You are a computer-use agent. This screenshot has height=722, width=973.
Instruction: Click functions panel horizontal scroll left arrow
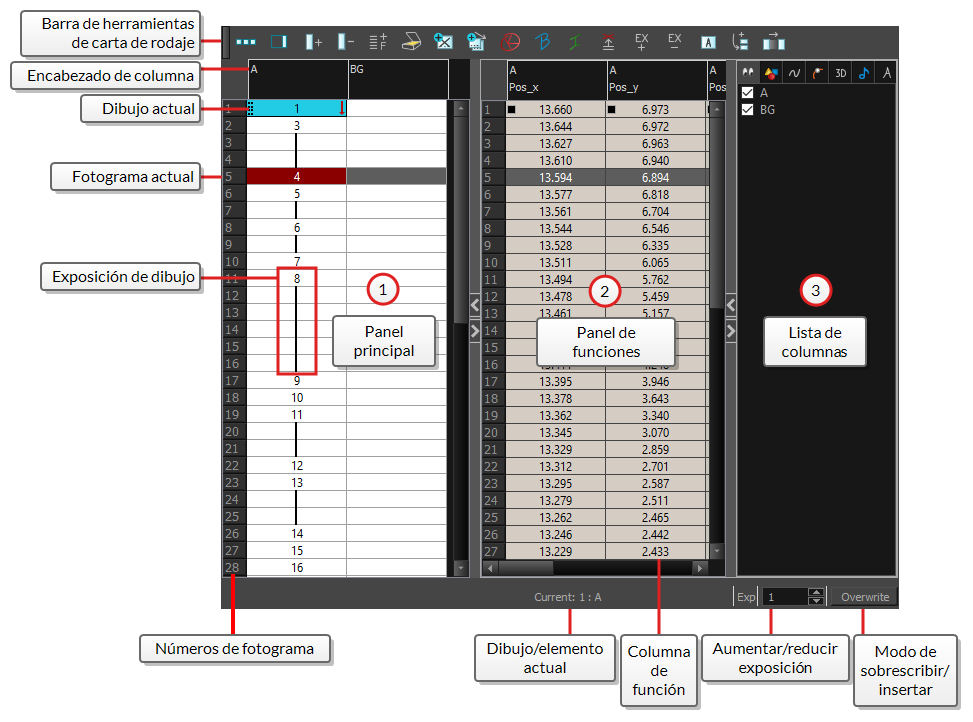(x=490, y=568)
